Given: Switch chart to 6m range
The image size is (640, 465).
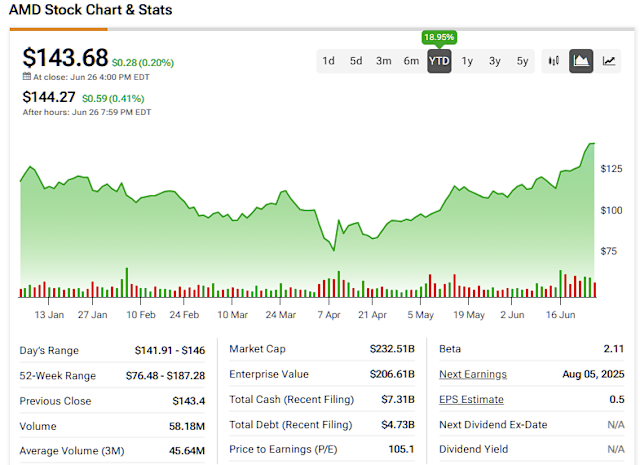Looking at the screenshot, I should (x=411, y=61).
